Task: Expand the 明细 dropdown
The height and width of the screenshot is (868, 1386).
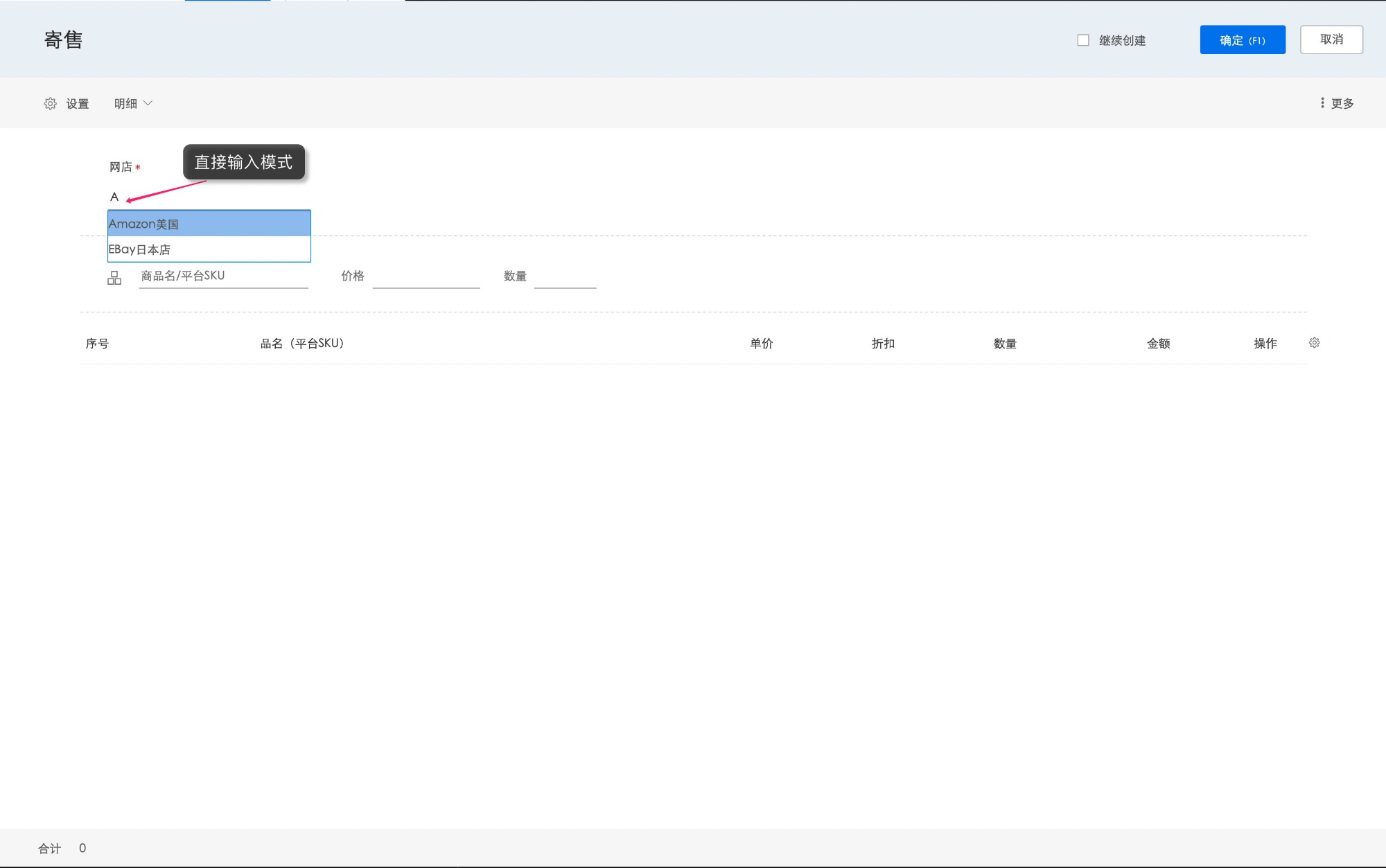Action: 133,104
